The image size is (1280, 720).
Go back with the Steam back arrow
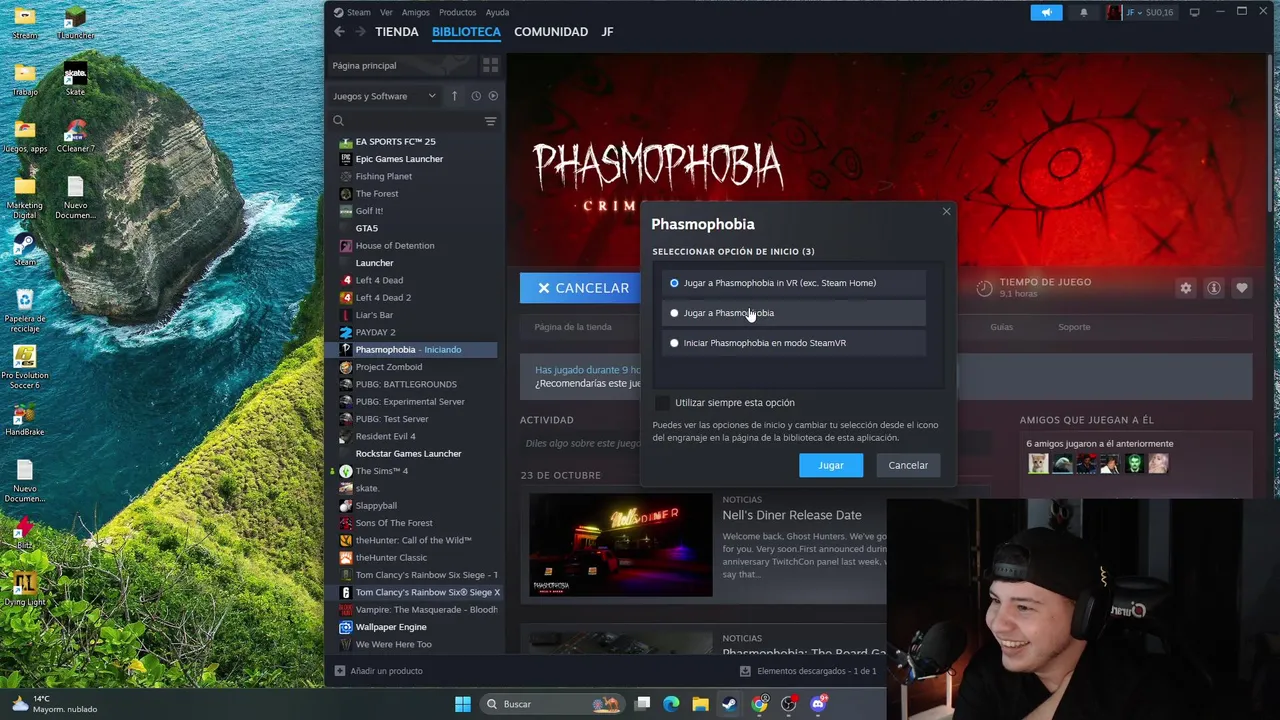tap(339, 32)
